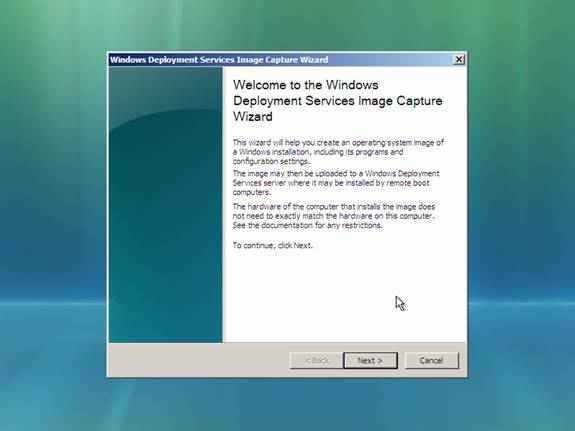Click the Next button to continue
This screenshot has height=431, width=575.
pos(370,361)
